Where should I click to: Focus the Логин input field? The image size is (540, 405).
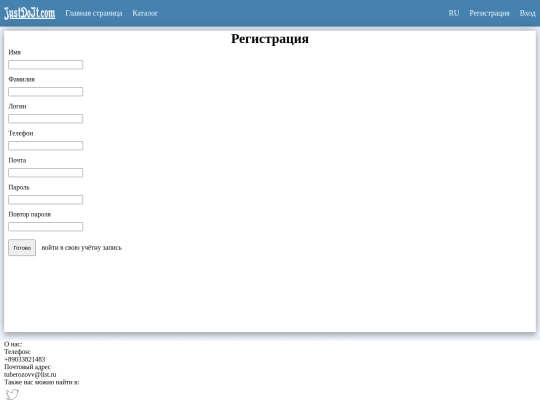coord(45,118)
